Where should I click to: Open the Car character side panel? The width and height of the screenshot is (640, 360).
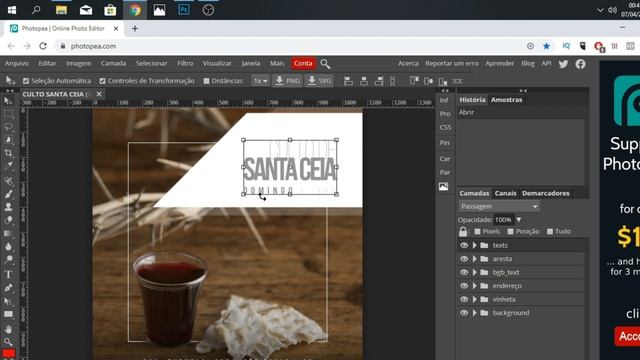pyautogui.click(x=444, y=158)
